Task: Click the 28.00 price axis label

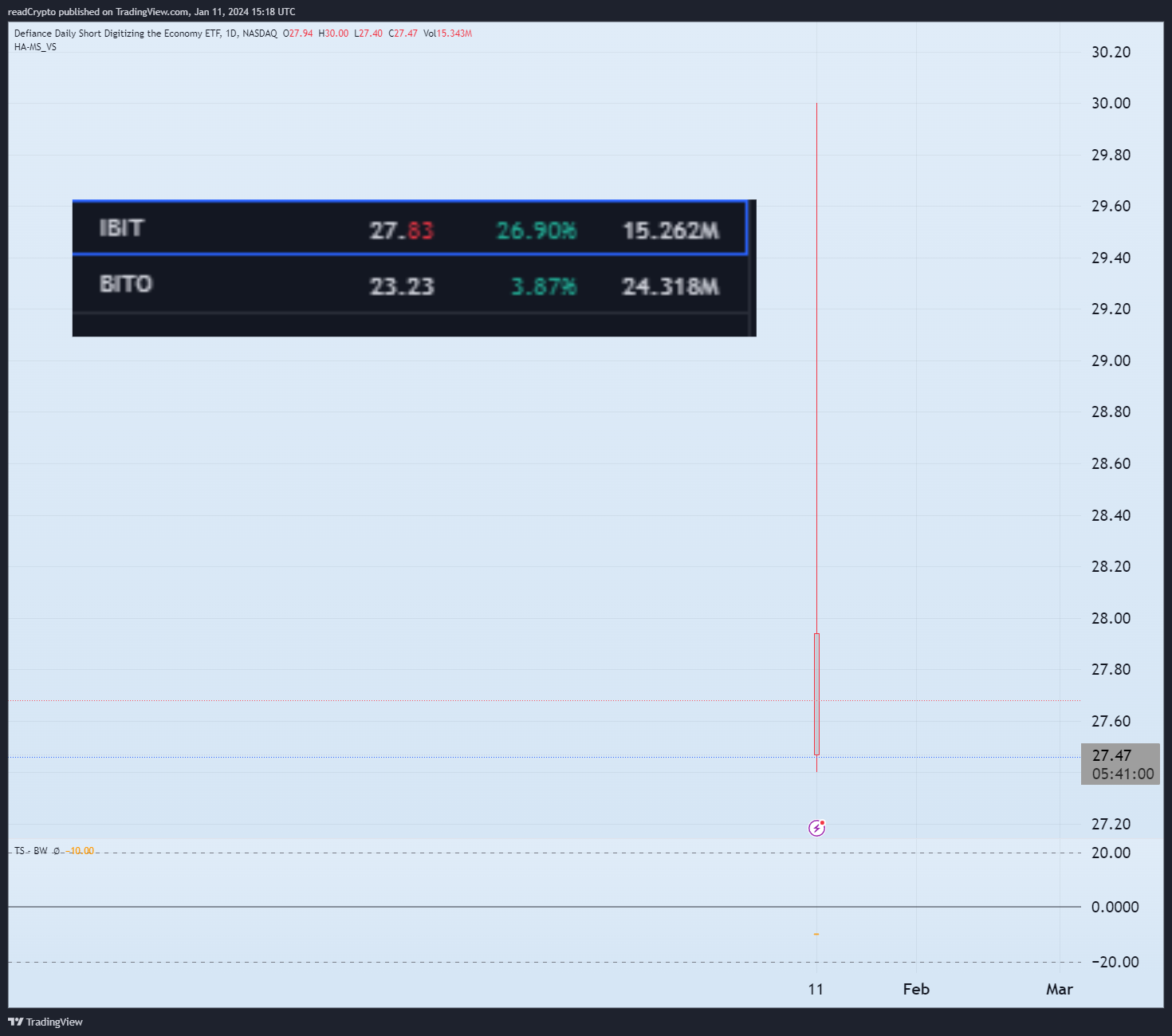Action: click(x=1111, y=618)
